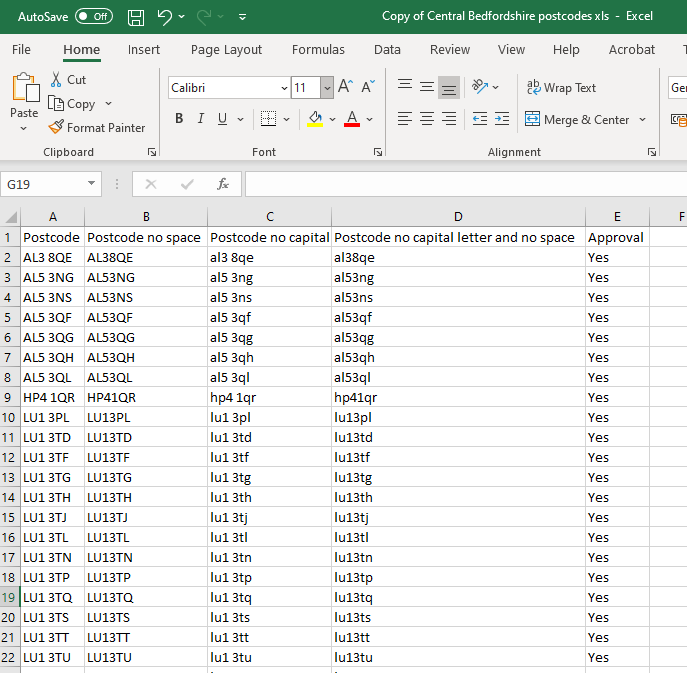Open the Underline style dropdown arrow
The image size is (687, 673).
point(241,119)
